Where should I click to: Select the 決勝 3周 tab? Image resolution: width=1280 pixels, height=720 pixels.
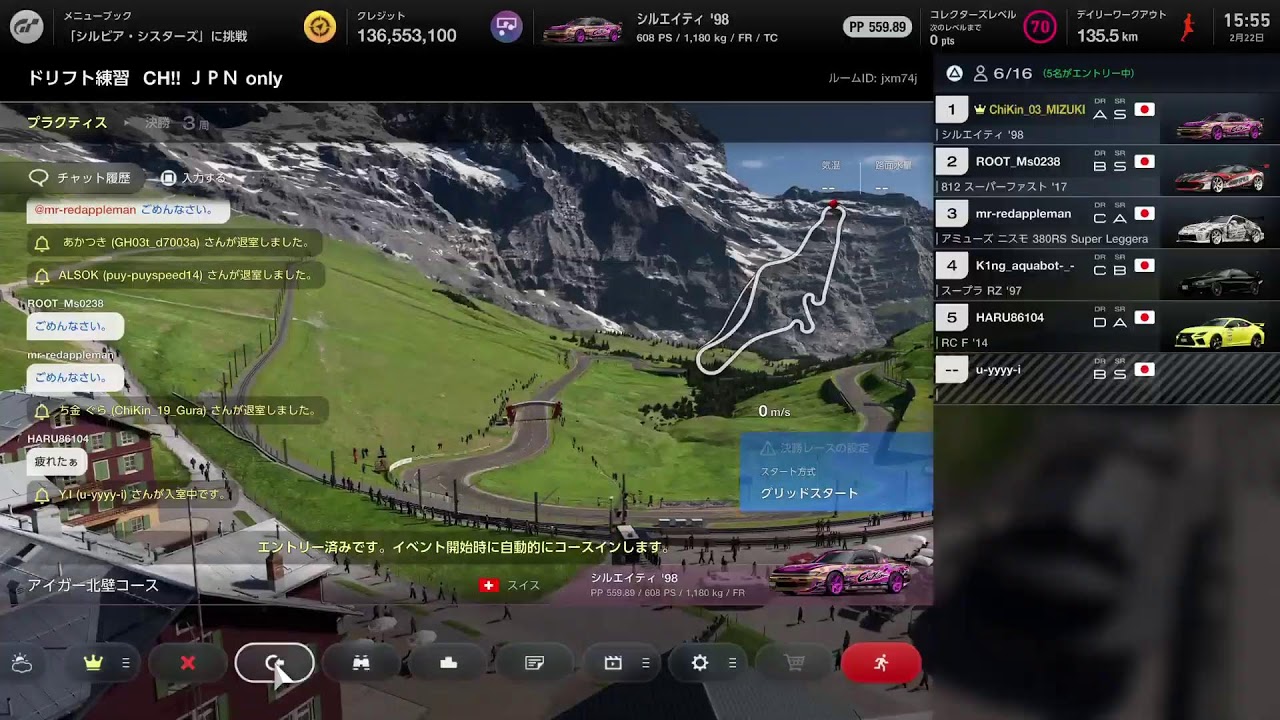point(177,123)
